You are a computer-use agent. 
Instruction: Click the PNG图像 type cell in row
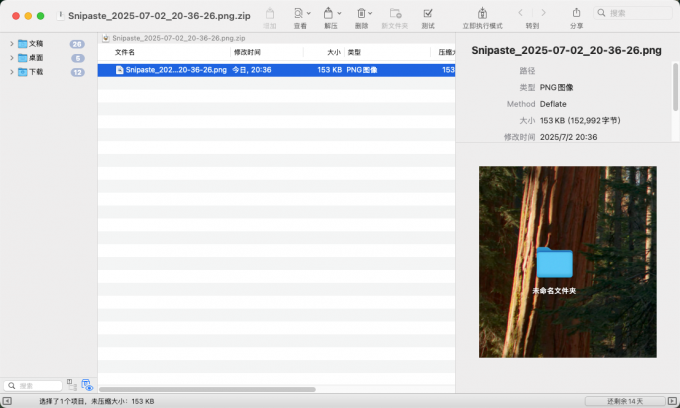coord(362,70)
